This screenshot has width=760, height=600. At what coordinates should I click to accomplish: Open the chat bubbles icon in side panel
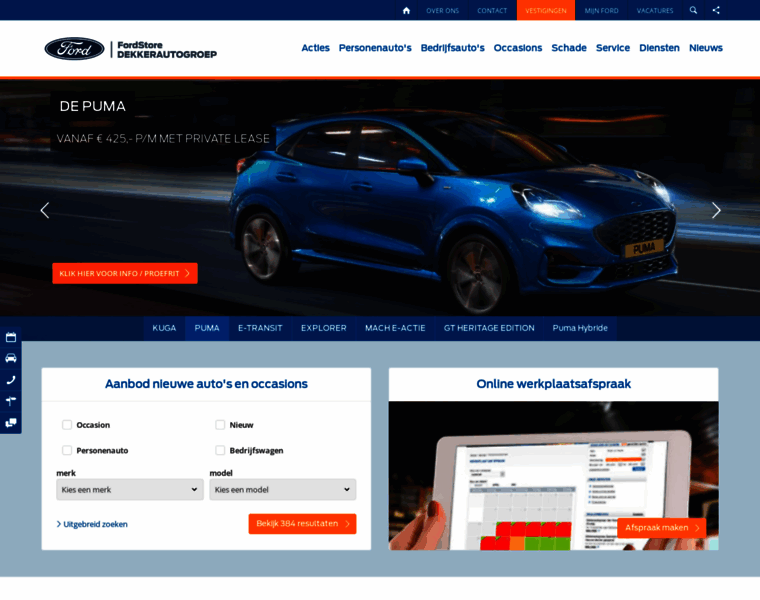11,423
